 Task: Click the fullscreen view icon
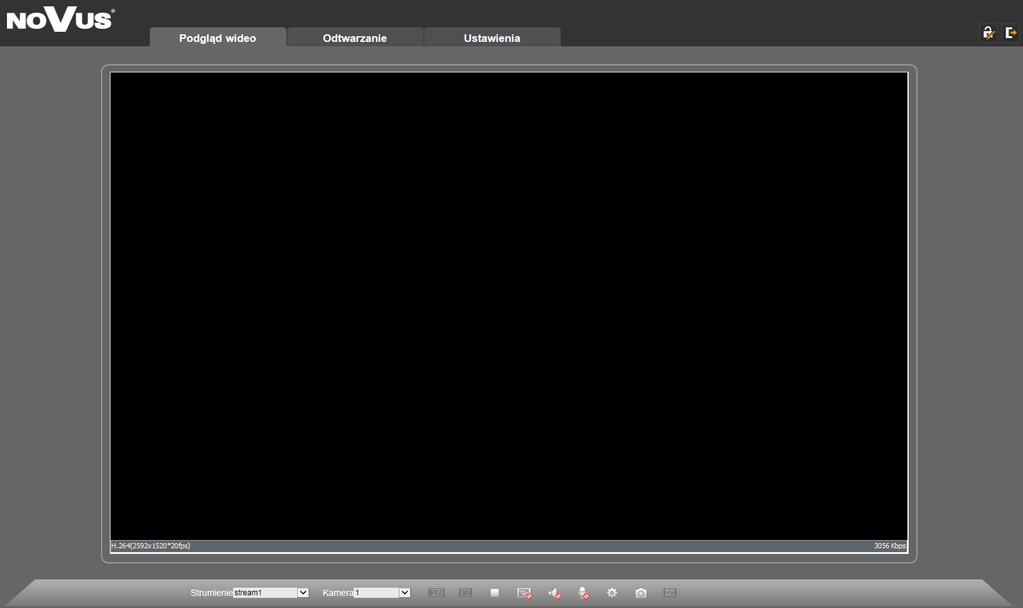coord(669,593)
